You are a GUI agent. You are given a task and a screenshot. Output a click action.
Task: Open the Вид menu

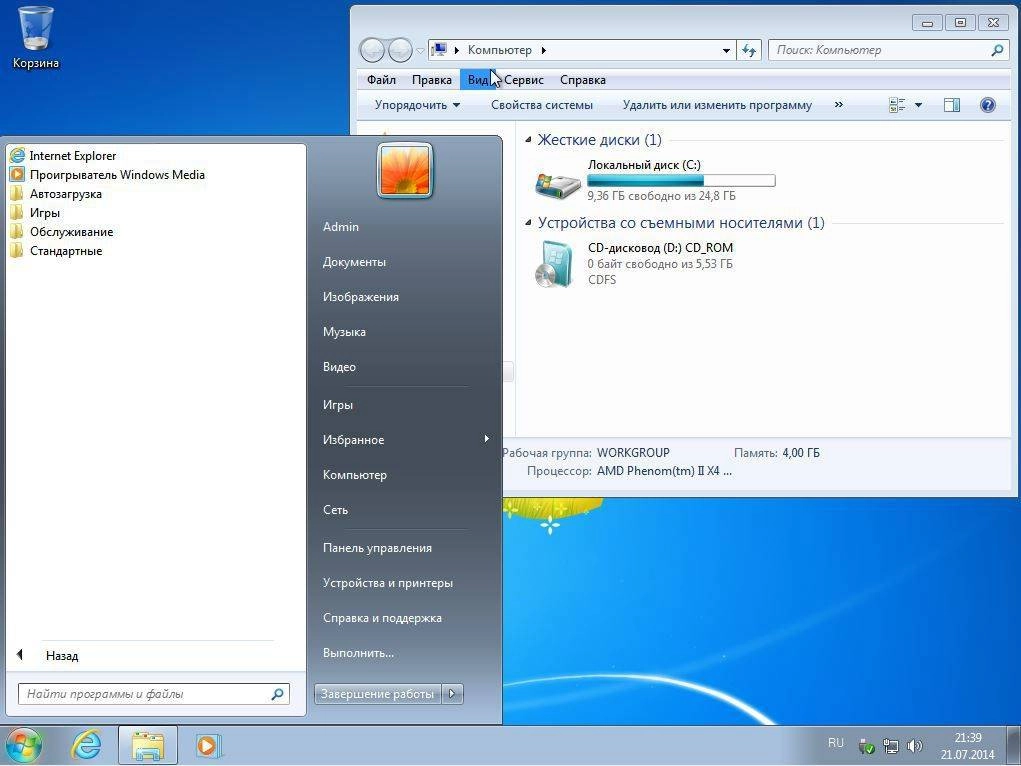tap(478, 79)
